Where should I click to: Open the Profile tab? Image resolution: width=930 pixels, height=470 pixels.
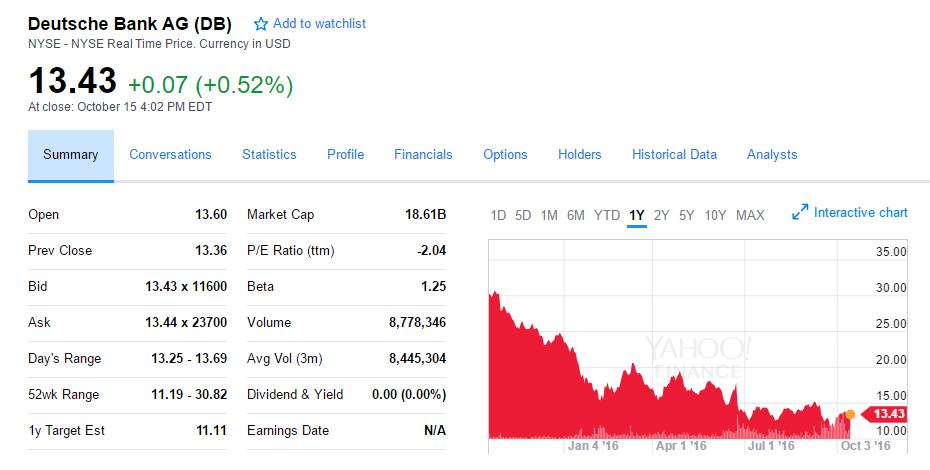[x=345, y=155]
